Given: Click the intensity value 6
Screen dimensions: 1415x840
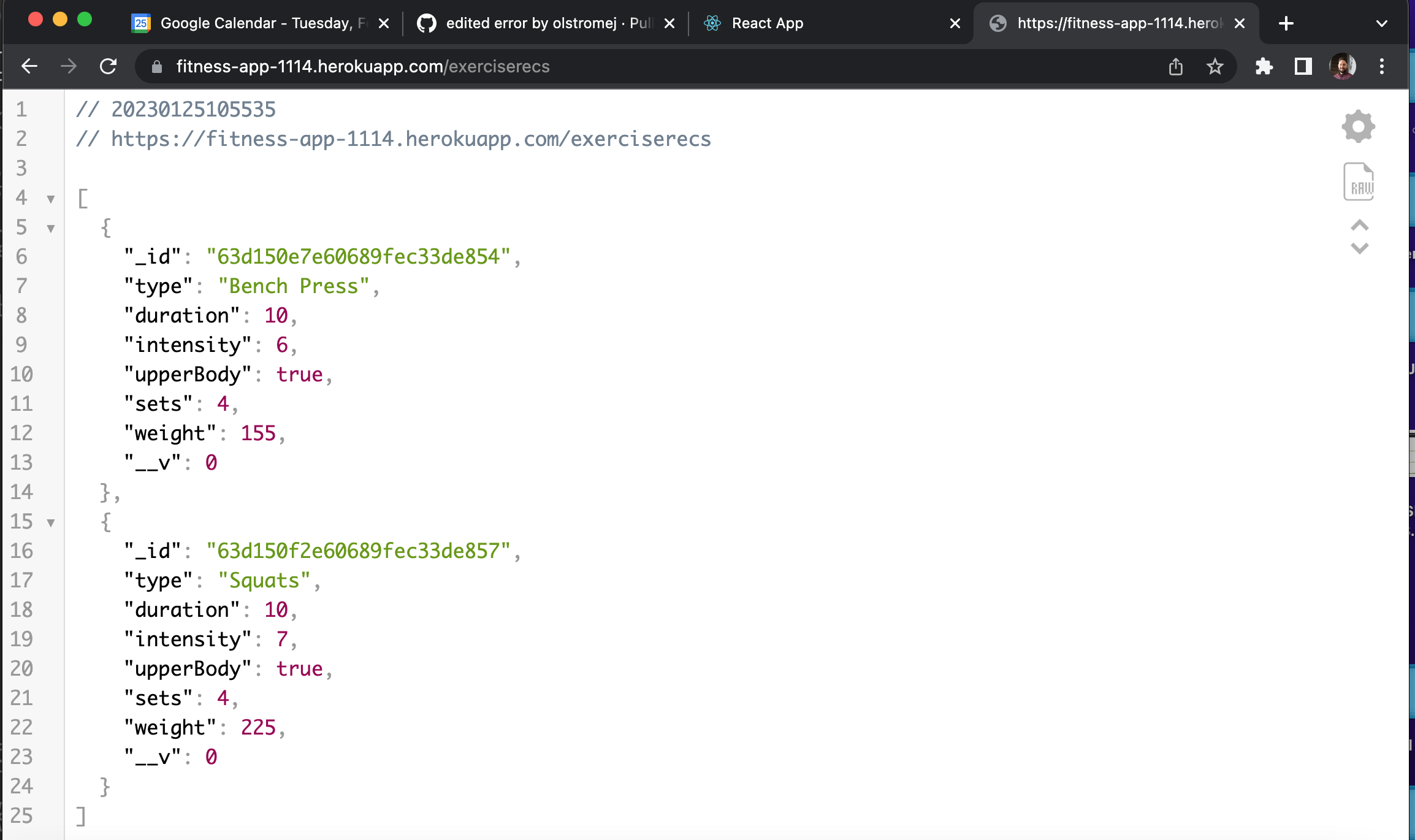Looking at the screenshot, I should tap(282, 345).
